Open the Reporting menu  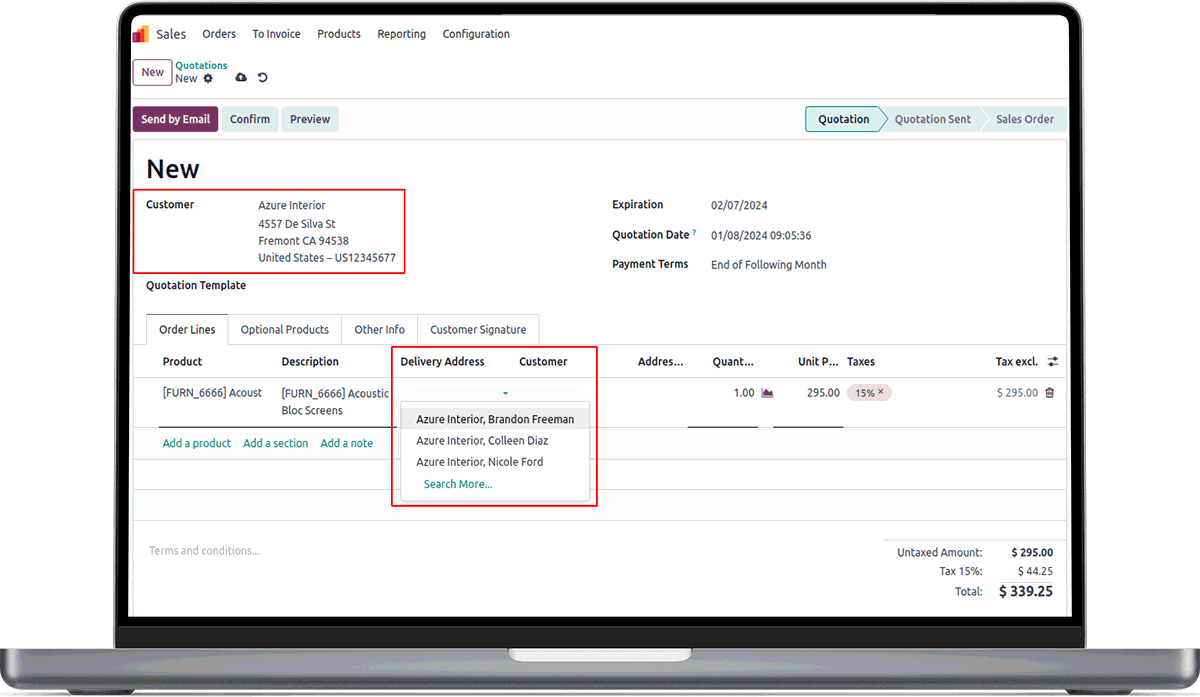coord(401,34)
